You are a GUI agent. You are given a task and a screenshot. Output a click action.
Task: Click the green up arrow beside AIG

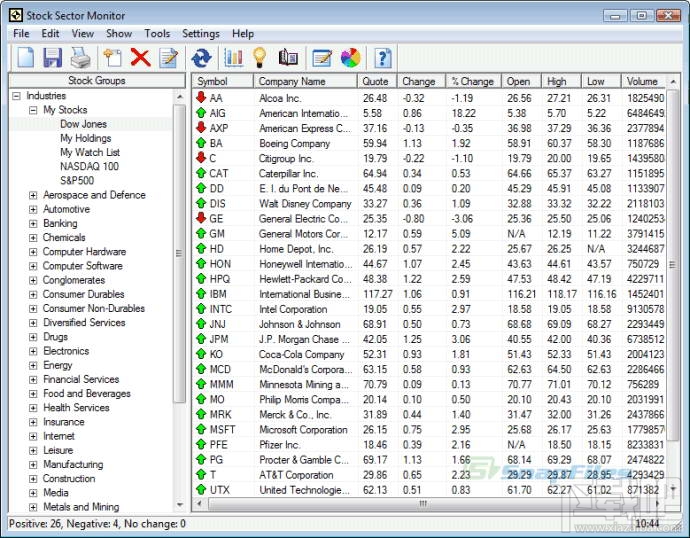pyautogui.click(x=201, y=113)
